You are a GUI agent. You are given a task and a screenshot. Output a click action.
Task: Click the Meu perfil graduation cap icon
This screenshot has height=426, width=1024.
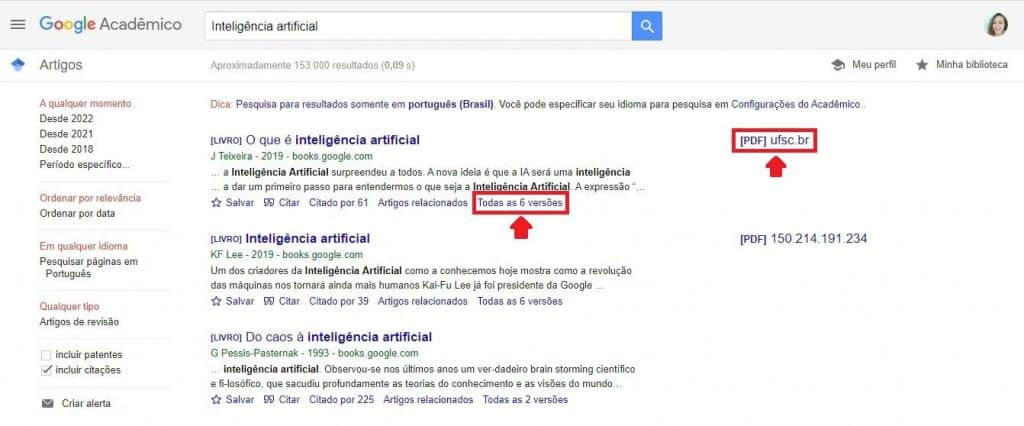click(838, 65)
